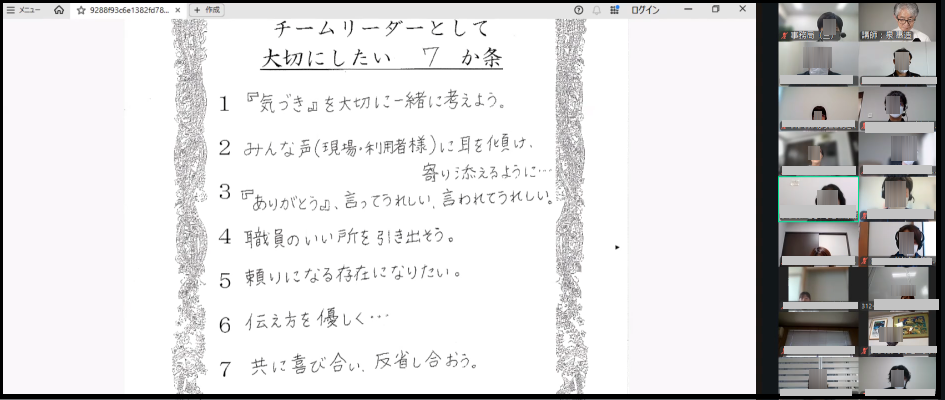Click the star icon on the document tab

[x=81, y=9]
